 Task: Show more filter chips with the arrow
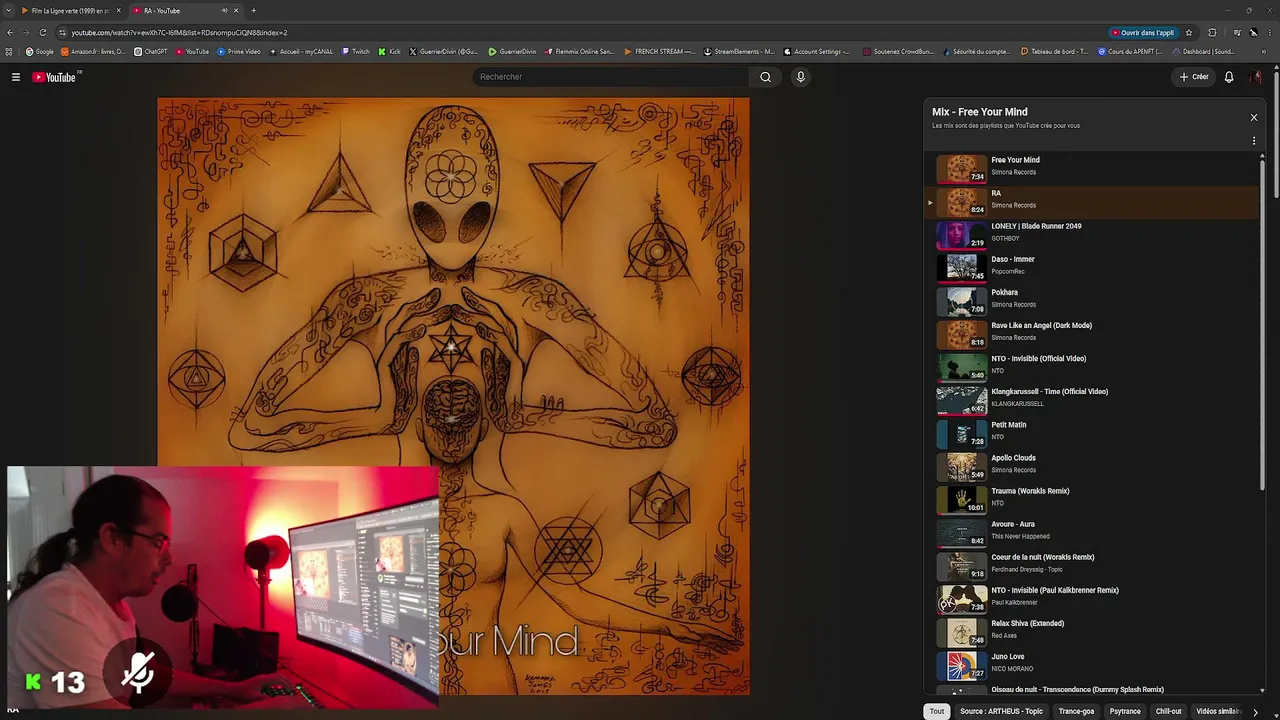pyautogui.click(x=1255, y=712)
